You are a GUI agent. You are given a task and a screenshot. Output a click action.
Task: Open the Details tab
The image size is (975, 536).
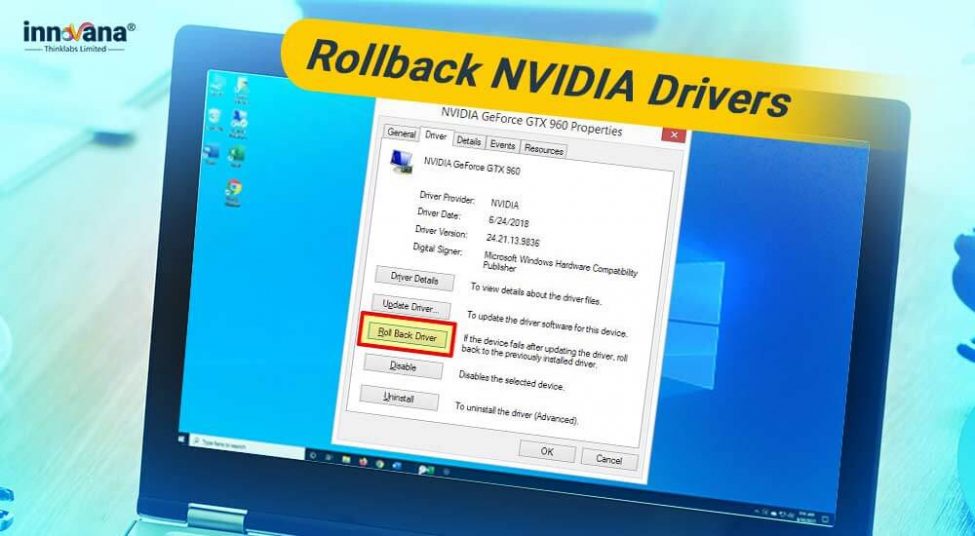click(469, 141)
